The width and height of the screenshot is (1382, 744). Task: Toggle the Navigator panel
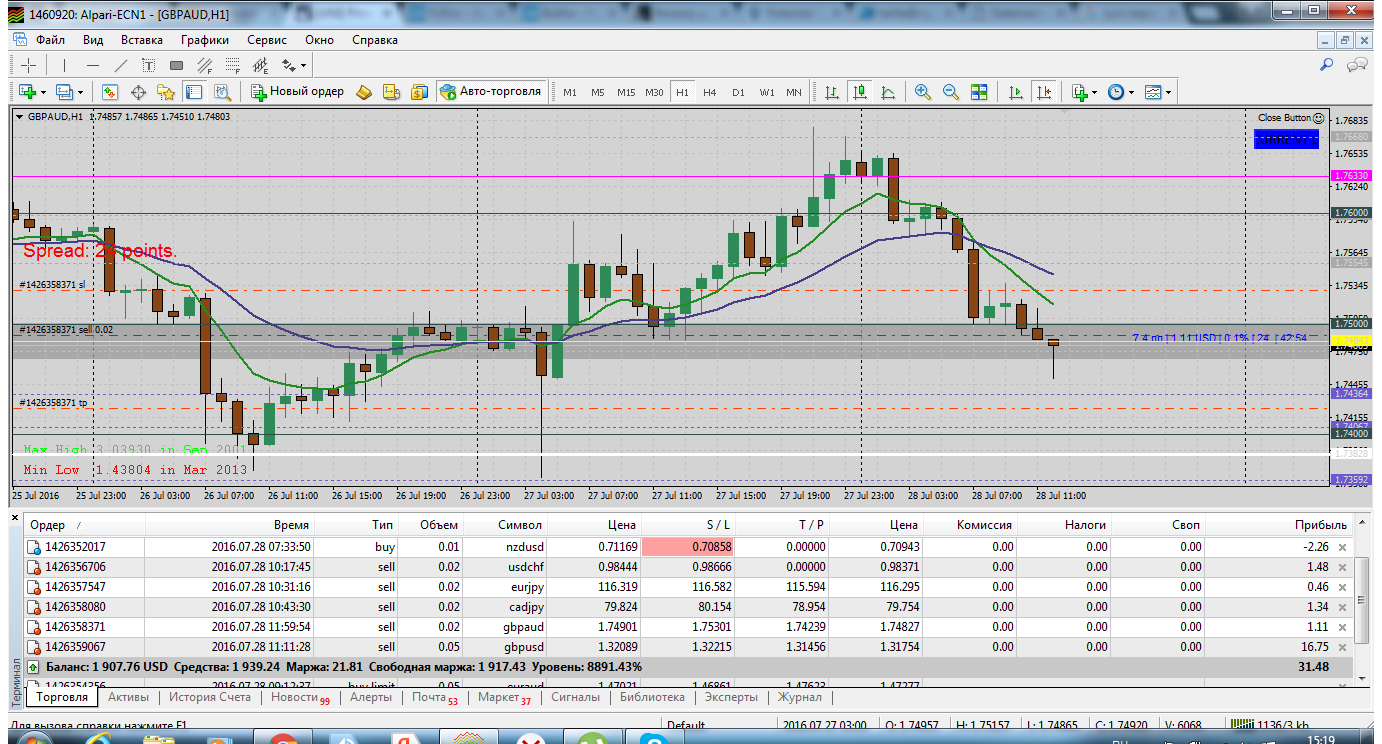(166, 92)
